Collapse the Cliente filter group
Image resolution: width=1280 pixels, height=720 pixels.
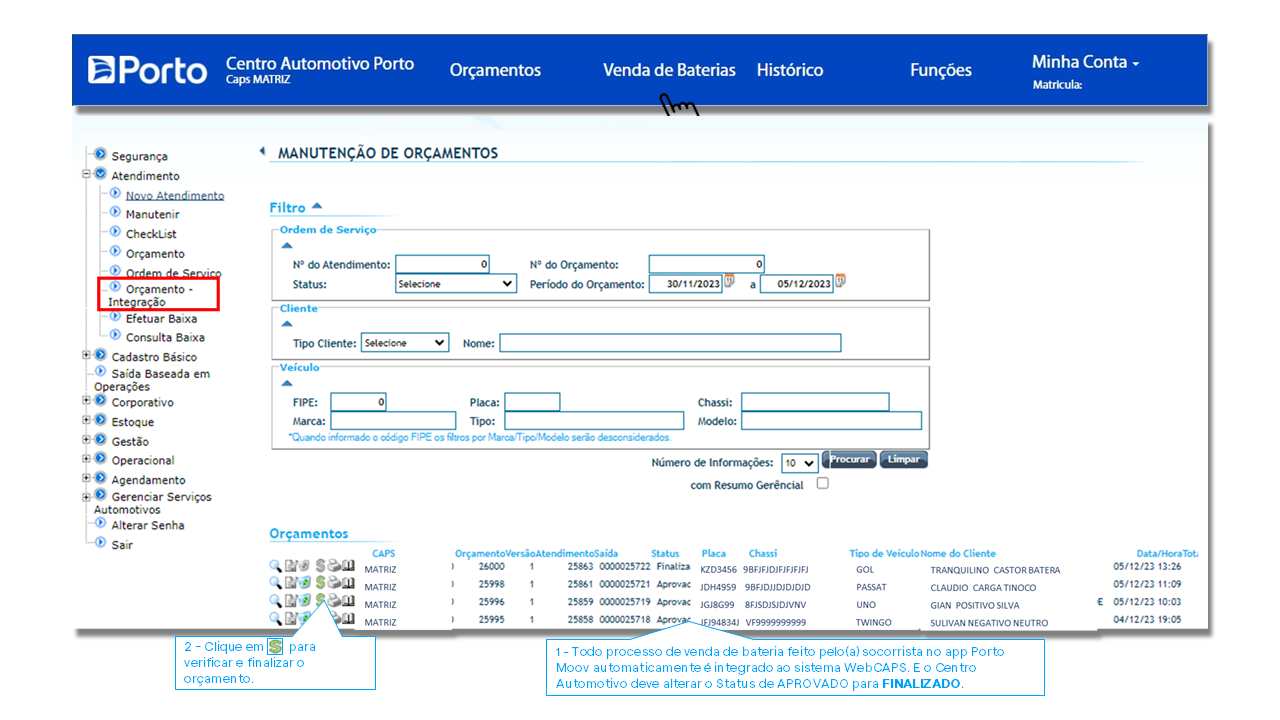(287, 324)
